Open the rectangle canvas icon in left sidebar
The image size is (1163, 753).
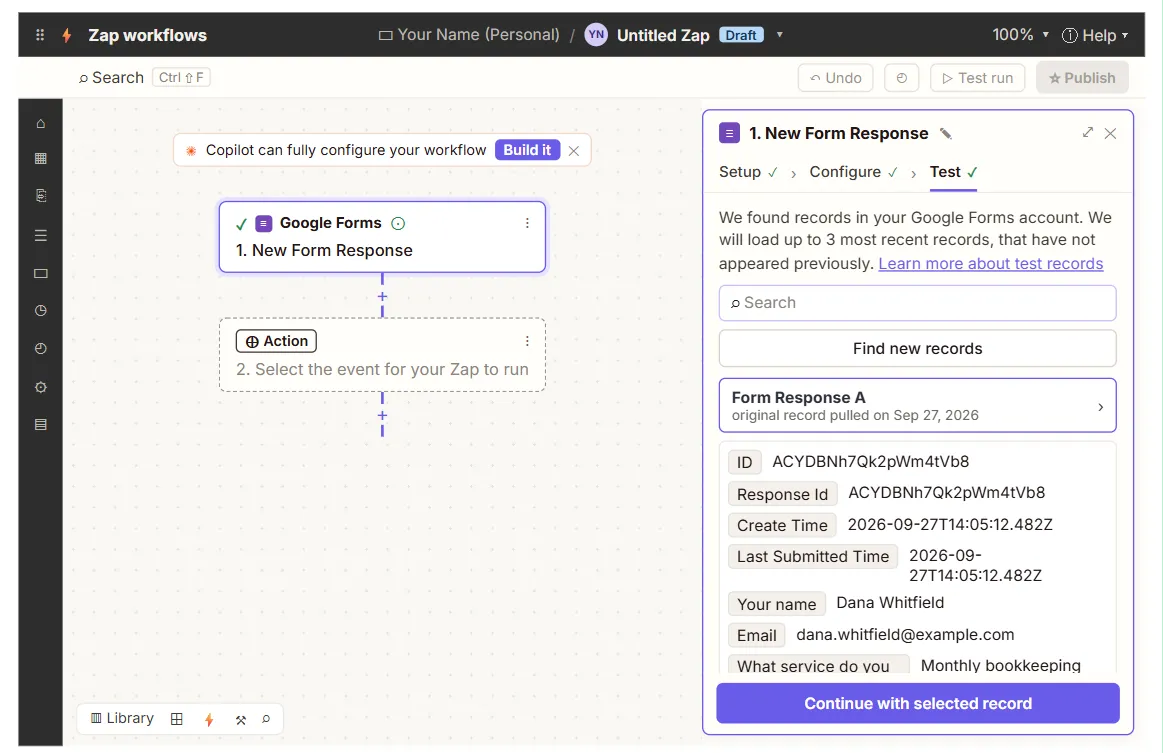click(x=41, y=273)
